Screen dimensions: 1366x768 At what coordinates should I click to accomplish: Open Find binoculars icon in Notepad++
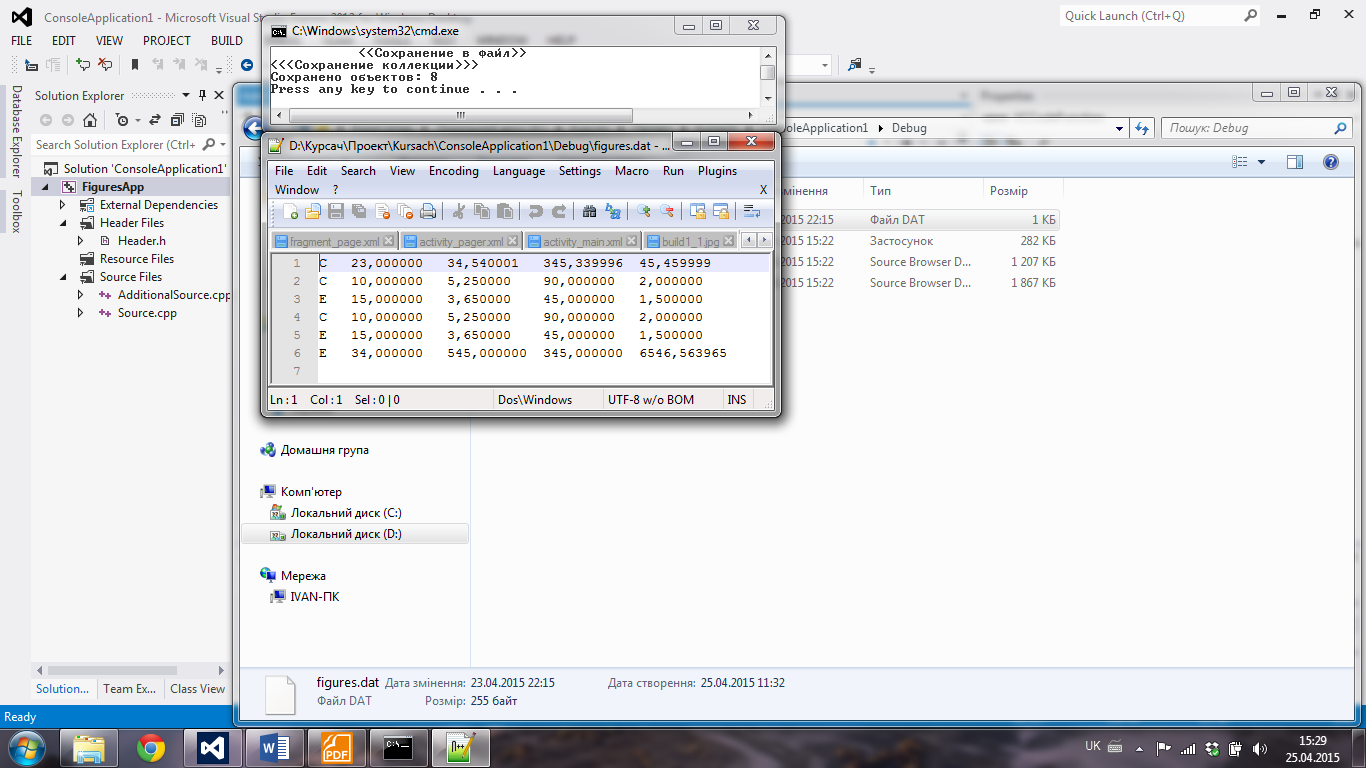589,211
